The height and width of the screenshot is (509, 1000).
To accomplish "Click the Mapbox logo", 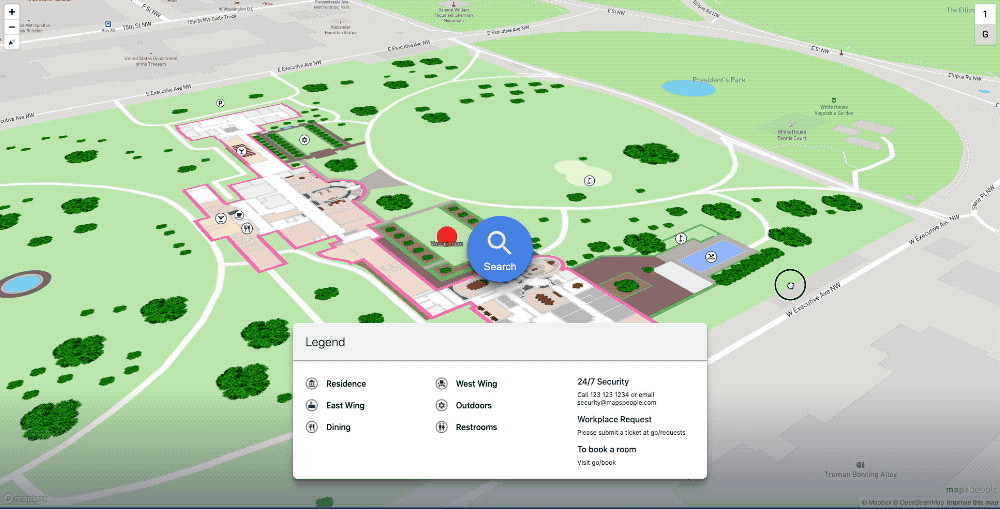I will tap(22, 497).
